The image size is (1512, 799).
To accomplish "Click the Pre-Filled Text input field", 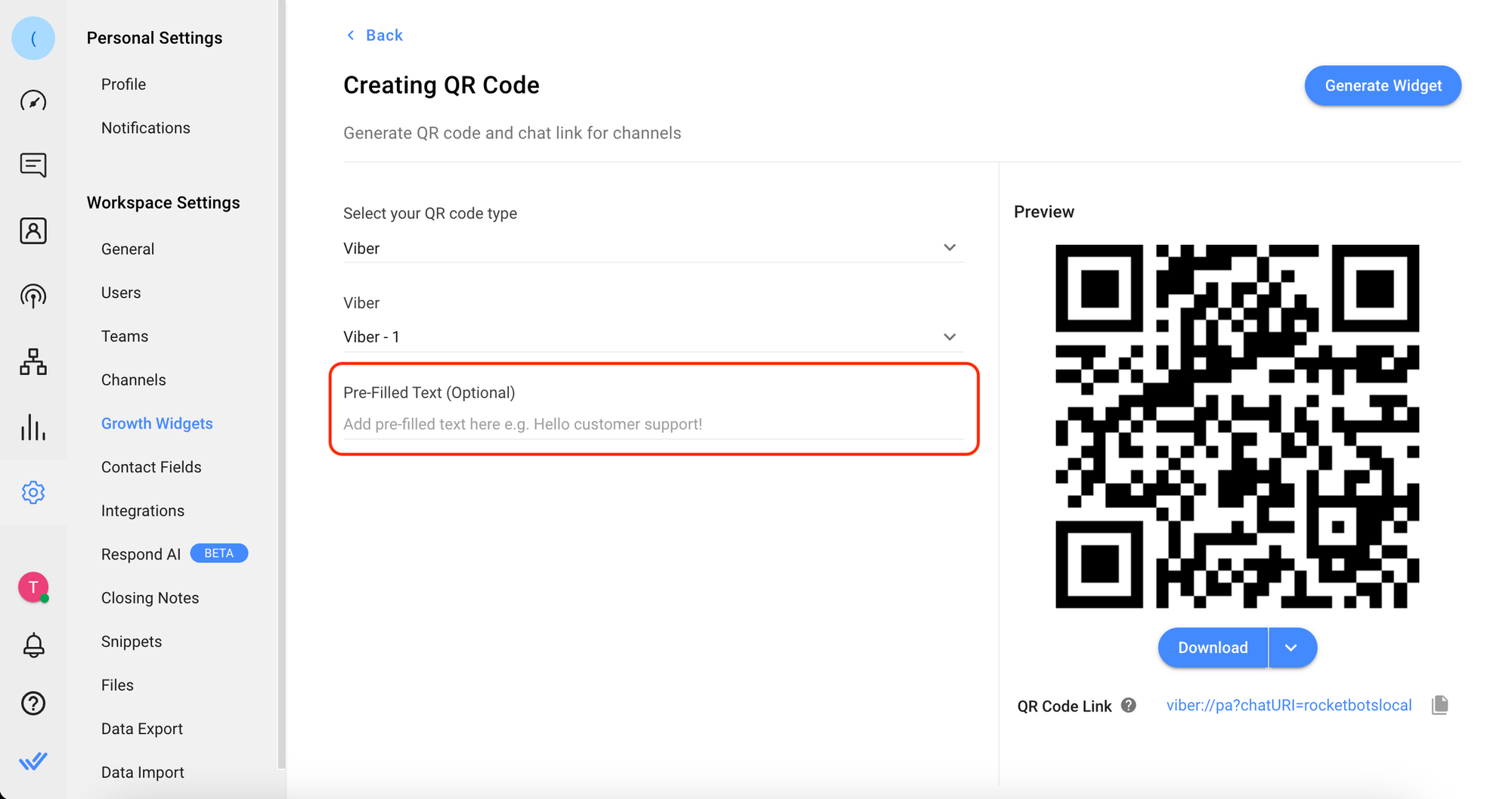I will tap(653, 424).
